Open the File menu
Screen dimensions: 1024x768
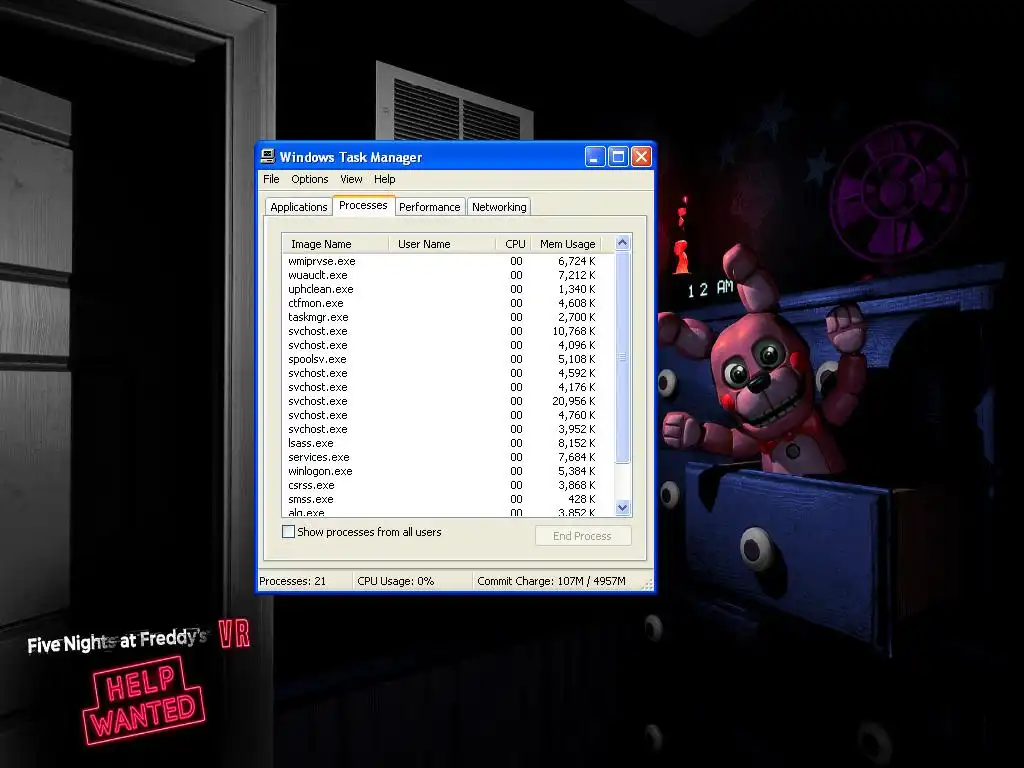tap(271, 179)
